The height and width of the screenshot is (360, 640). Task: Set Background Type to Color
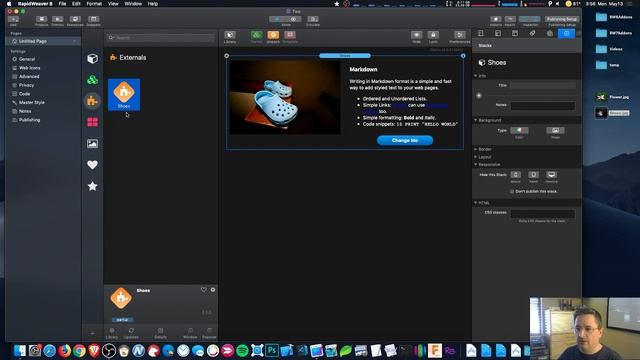(x=519, y=131)
